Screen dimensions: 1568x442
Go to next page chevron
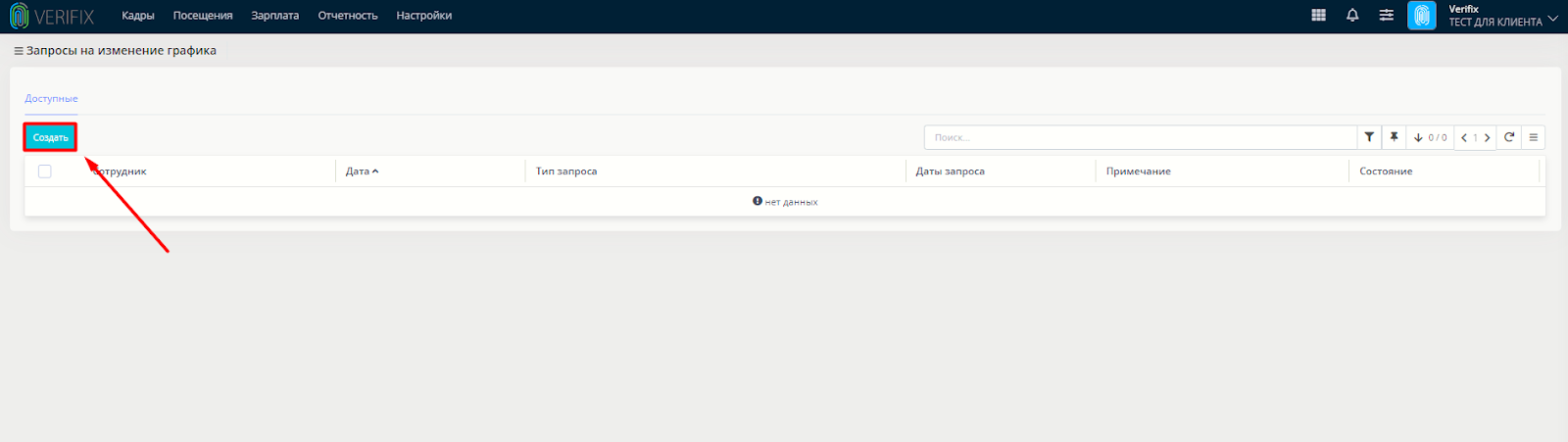coord(1487,137)
